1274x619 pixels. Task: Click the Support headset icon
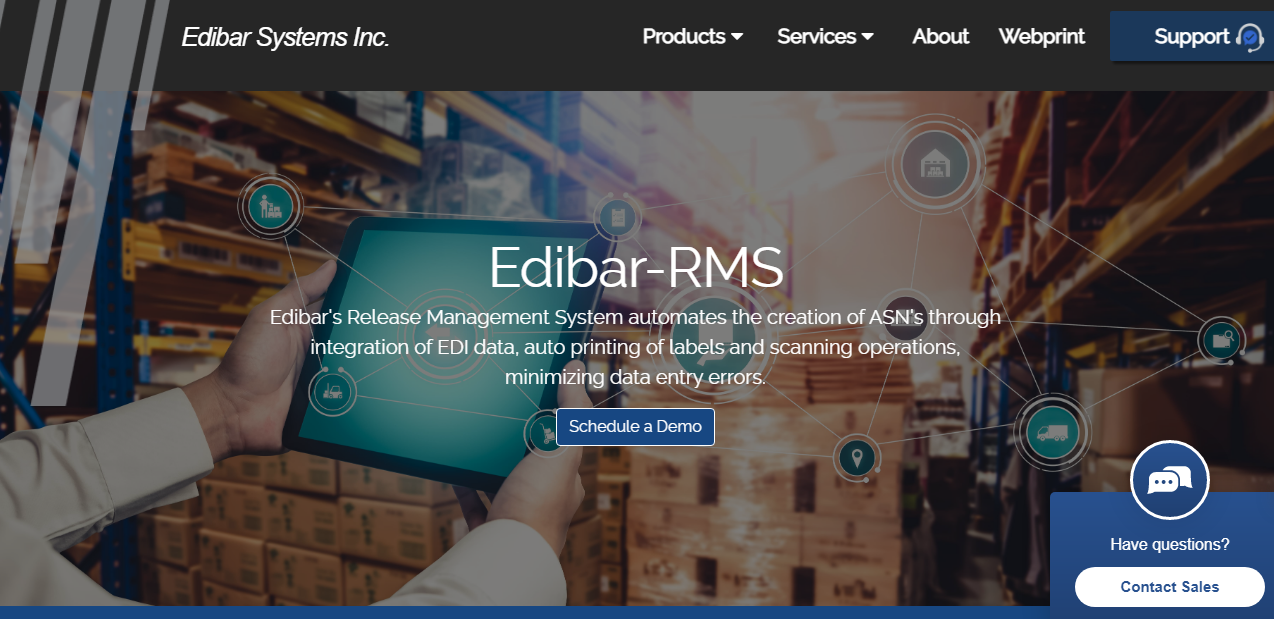1250,37
